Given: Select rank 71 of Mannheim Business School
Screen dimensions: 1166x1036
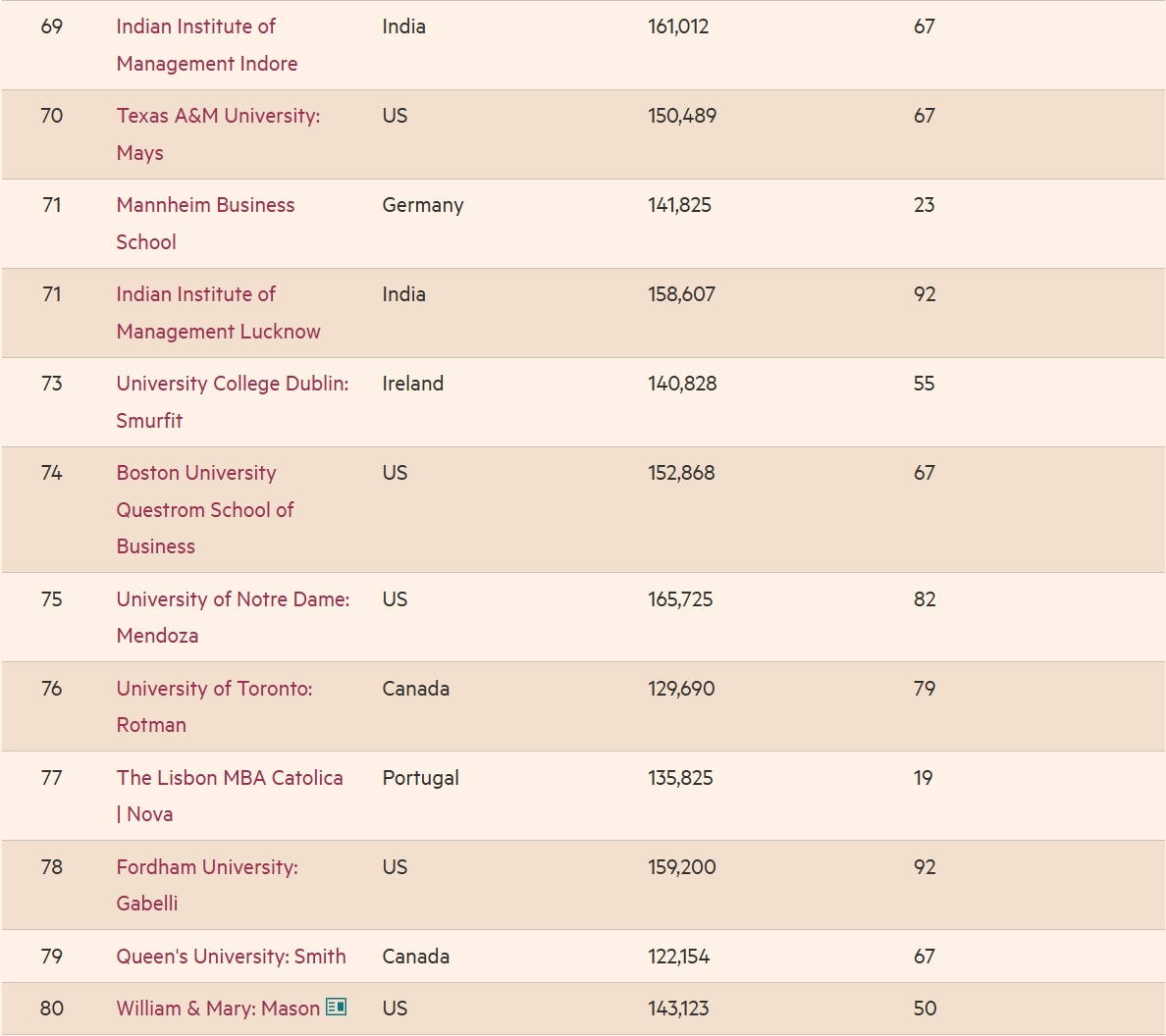Looking at the screenshot, I should click(51, 205).
